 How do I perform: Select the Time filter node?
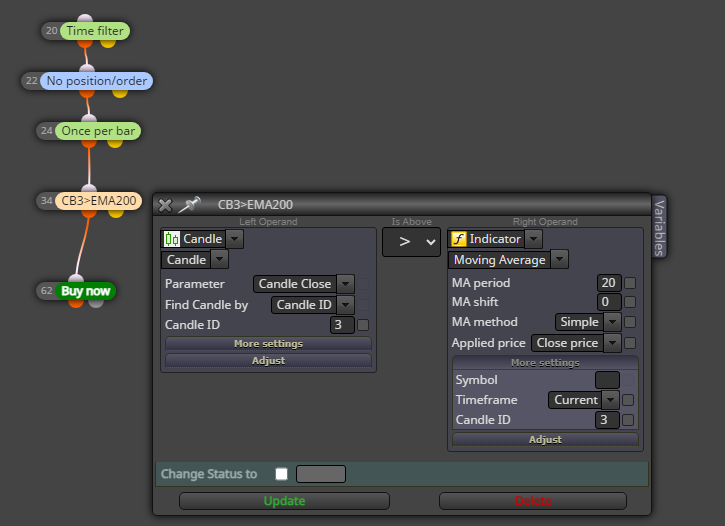(95, 31)
